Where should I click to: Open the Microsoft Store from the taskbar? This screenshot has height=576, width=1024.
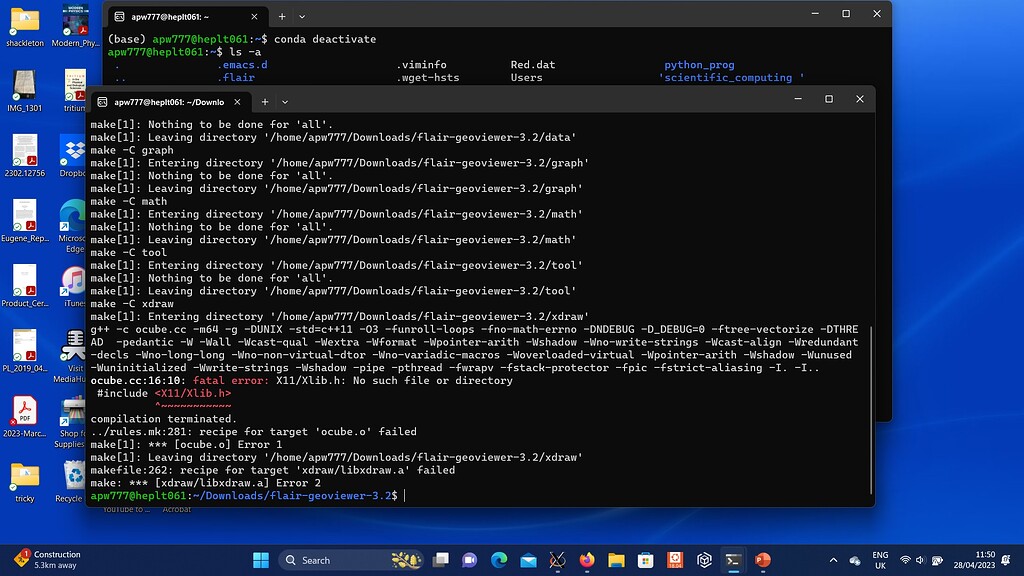point(644,560)
